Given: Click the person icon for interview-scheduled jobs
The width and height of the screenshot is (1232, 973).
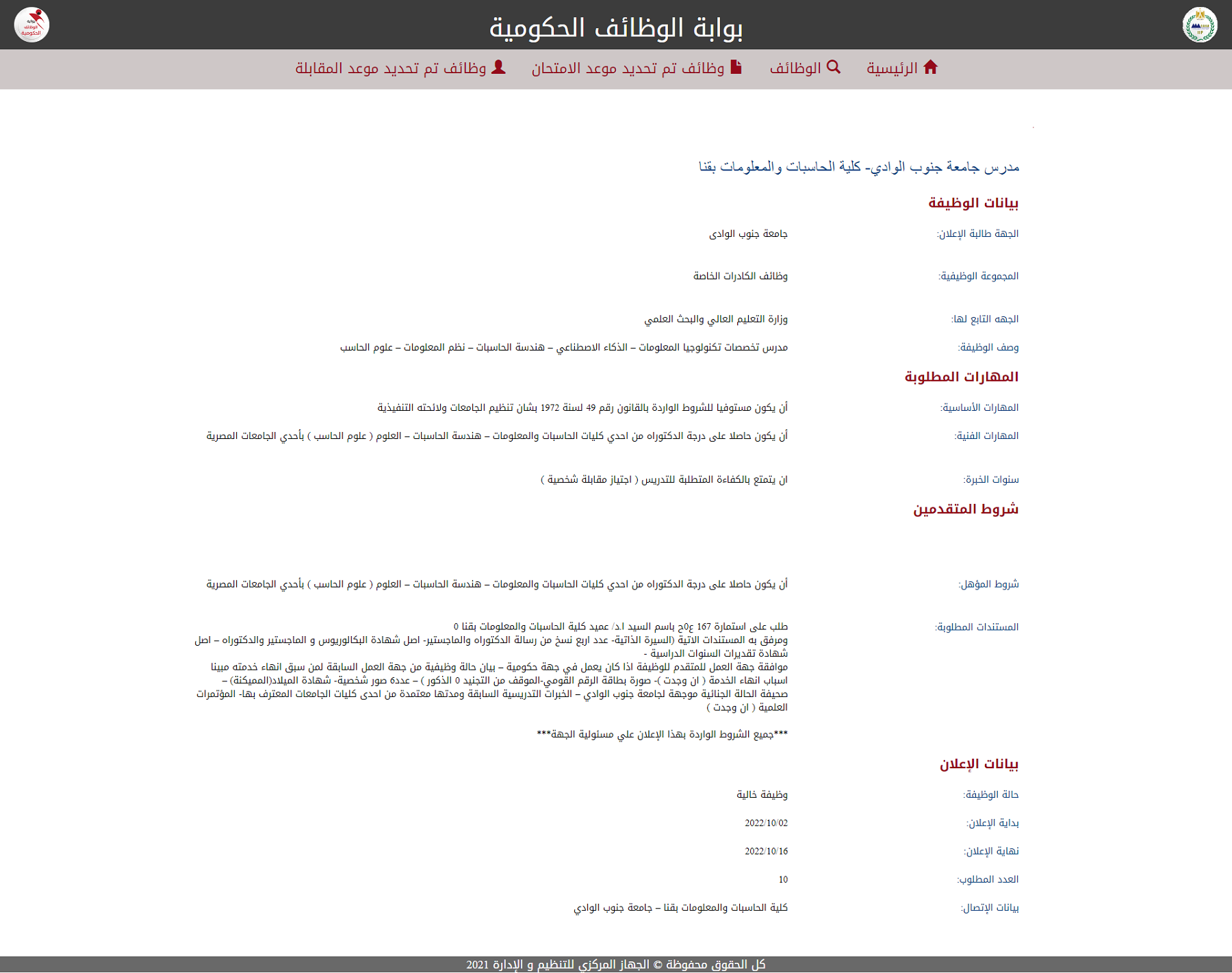Looking at the screenshot, I should [498, 67].
